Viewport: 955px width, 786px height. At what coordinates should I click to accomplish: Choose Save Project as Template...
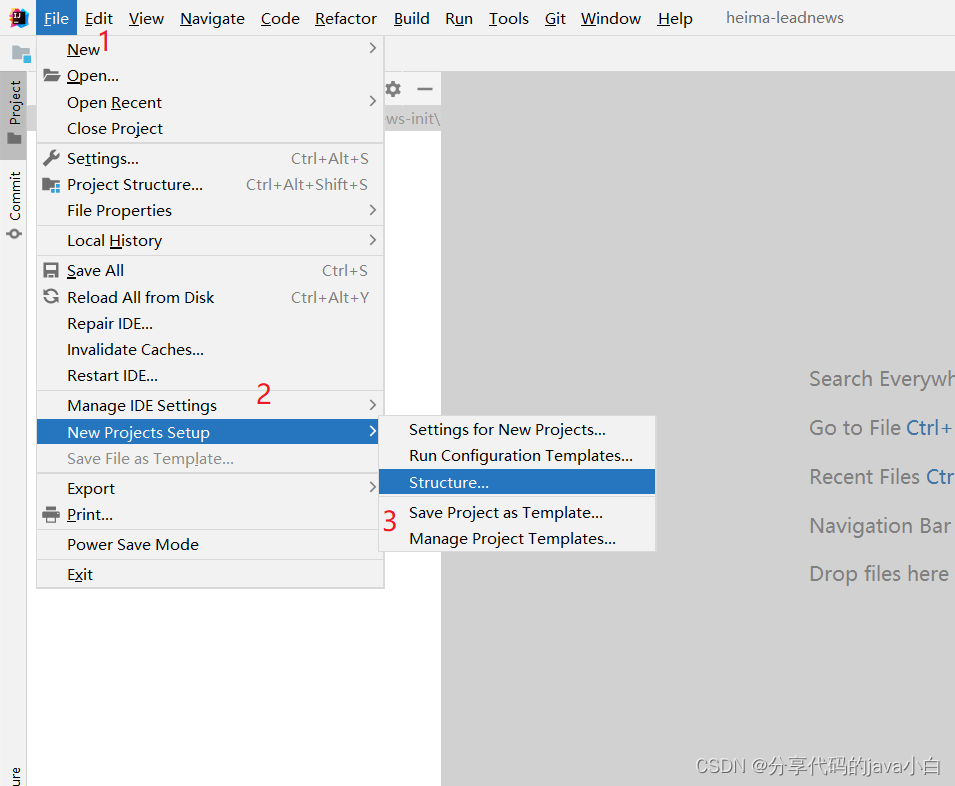pos(517,513)
